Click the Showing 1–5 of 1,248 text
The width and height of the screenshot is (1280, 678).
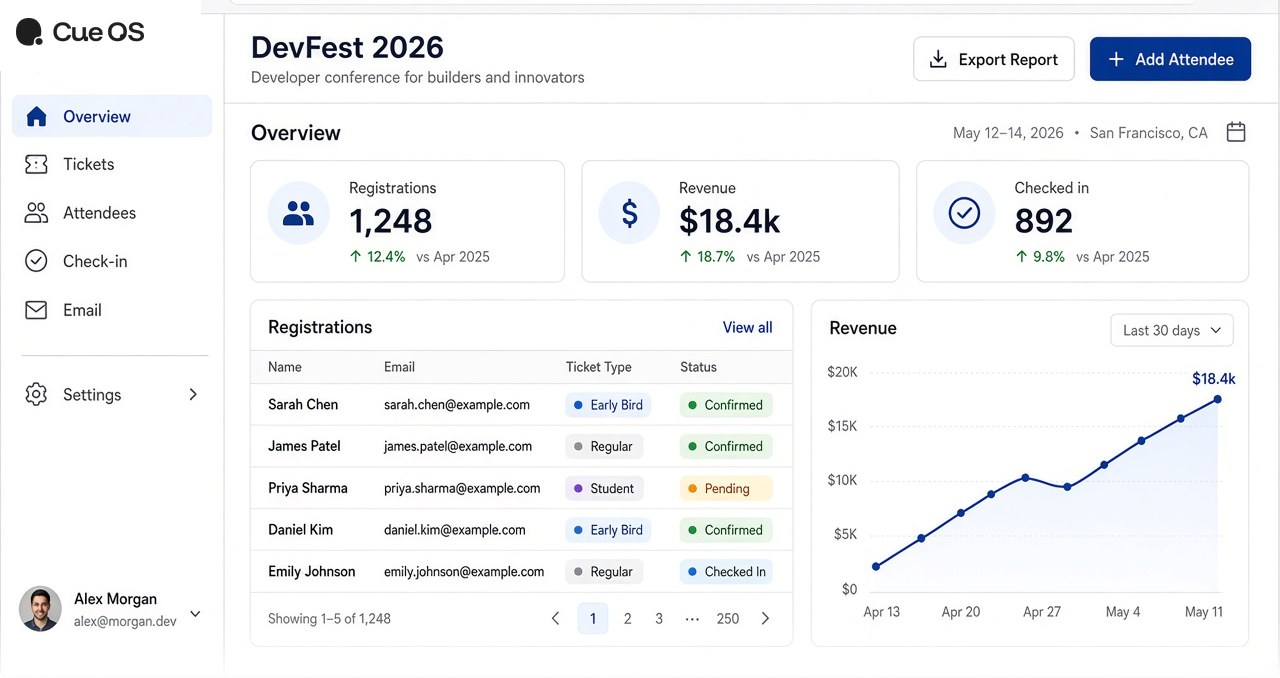(329, 619)
